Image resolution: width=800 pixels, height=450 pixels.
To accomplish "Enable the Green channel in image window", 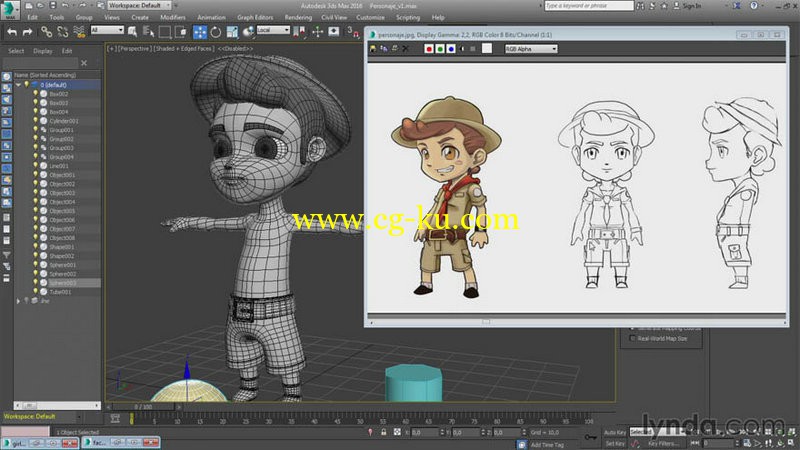I will 440,49.
